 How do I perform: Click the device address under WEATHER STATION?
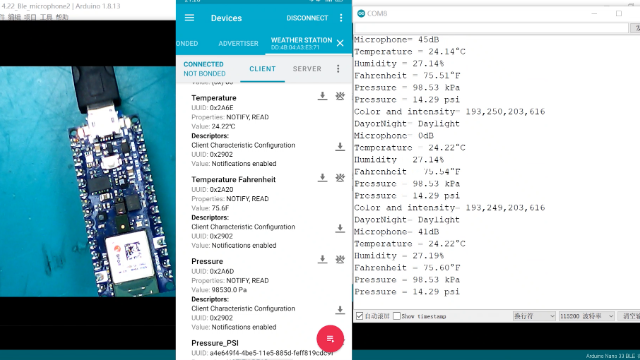point(295,47)
